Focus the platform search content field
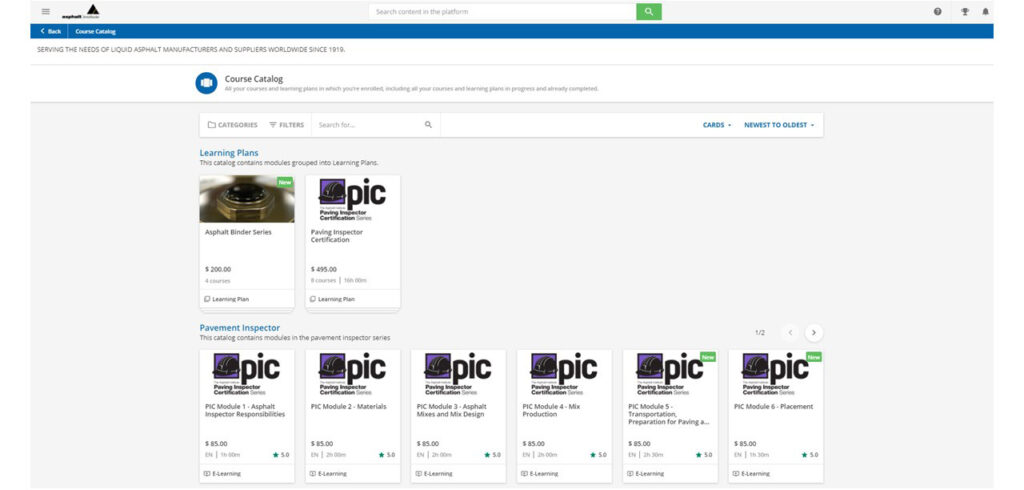Image resolution: width=1024 pixels, height=490 pixels. click(x=502, y=12)
